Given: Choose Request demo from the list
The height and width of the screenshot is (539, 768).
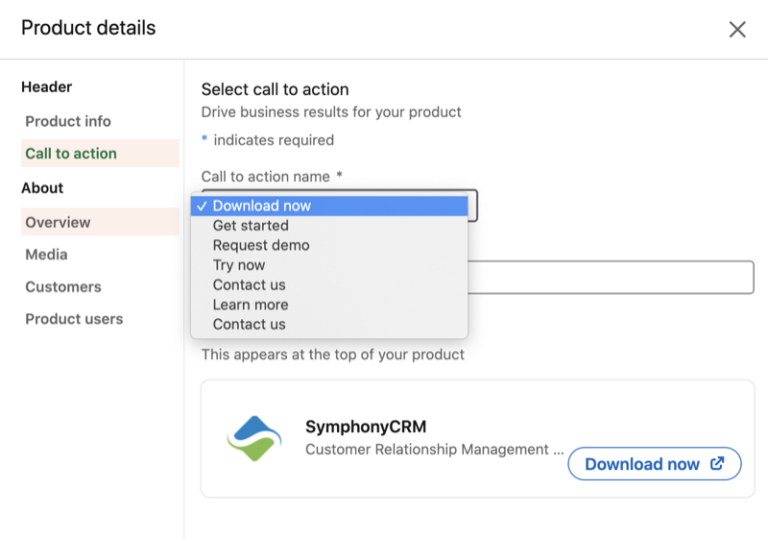Looking at the screenshot, I should point(261,245).
